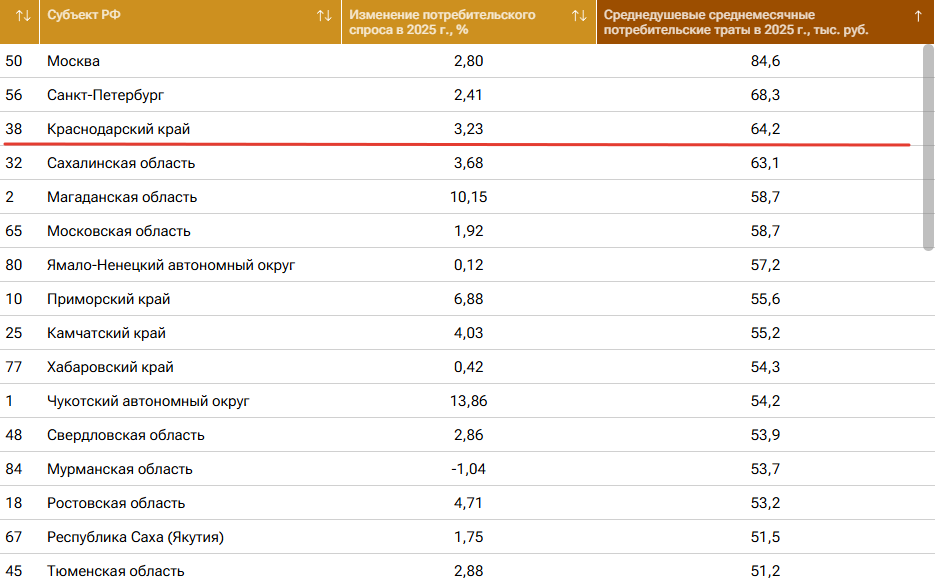This screenshot has width=945, height=587.
Task: Select the Санкт-Петербург row name
Action: pos(105,95)
